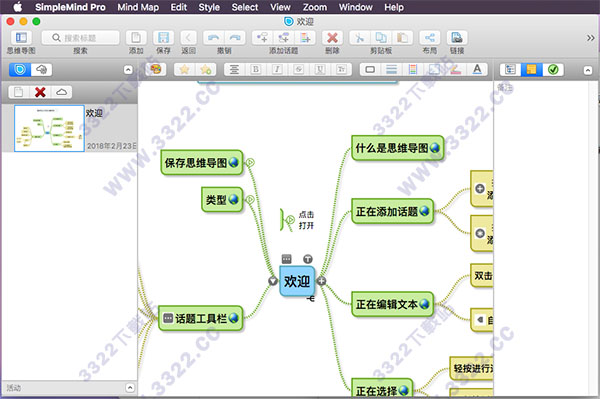The width and height of the screenshot is (600, 399).
Task: Select the 正在添加话题 topic
Action: [393, 211]
